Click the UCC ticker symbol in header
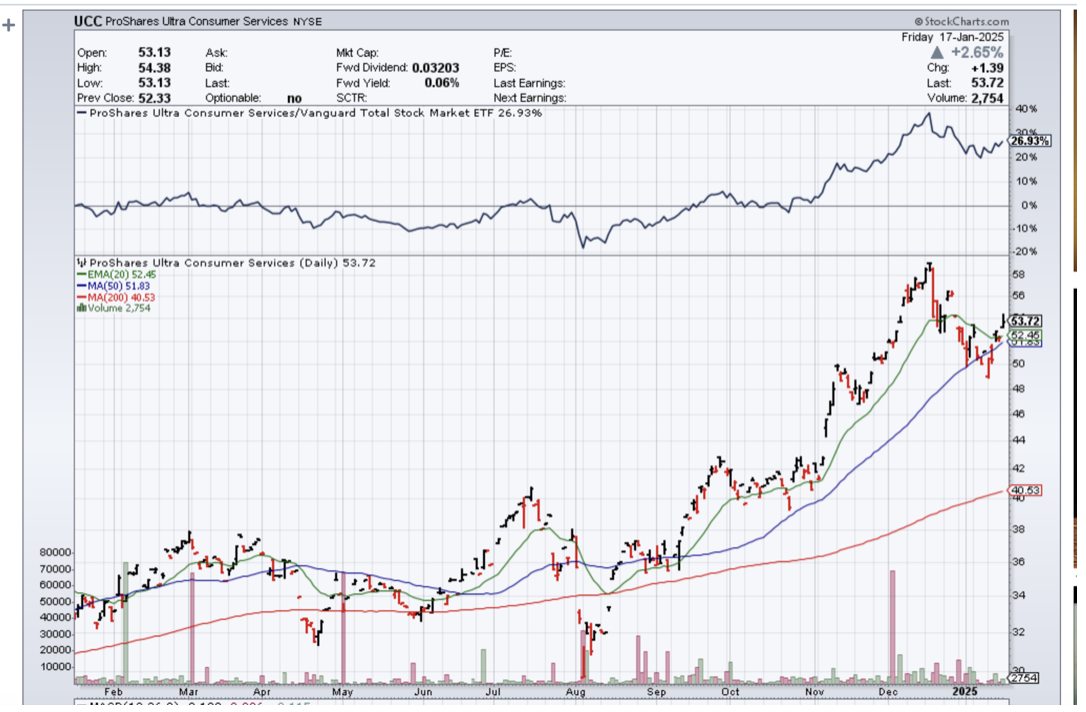 click(90, 20)
